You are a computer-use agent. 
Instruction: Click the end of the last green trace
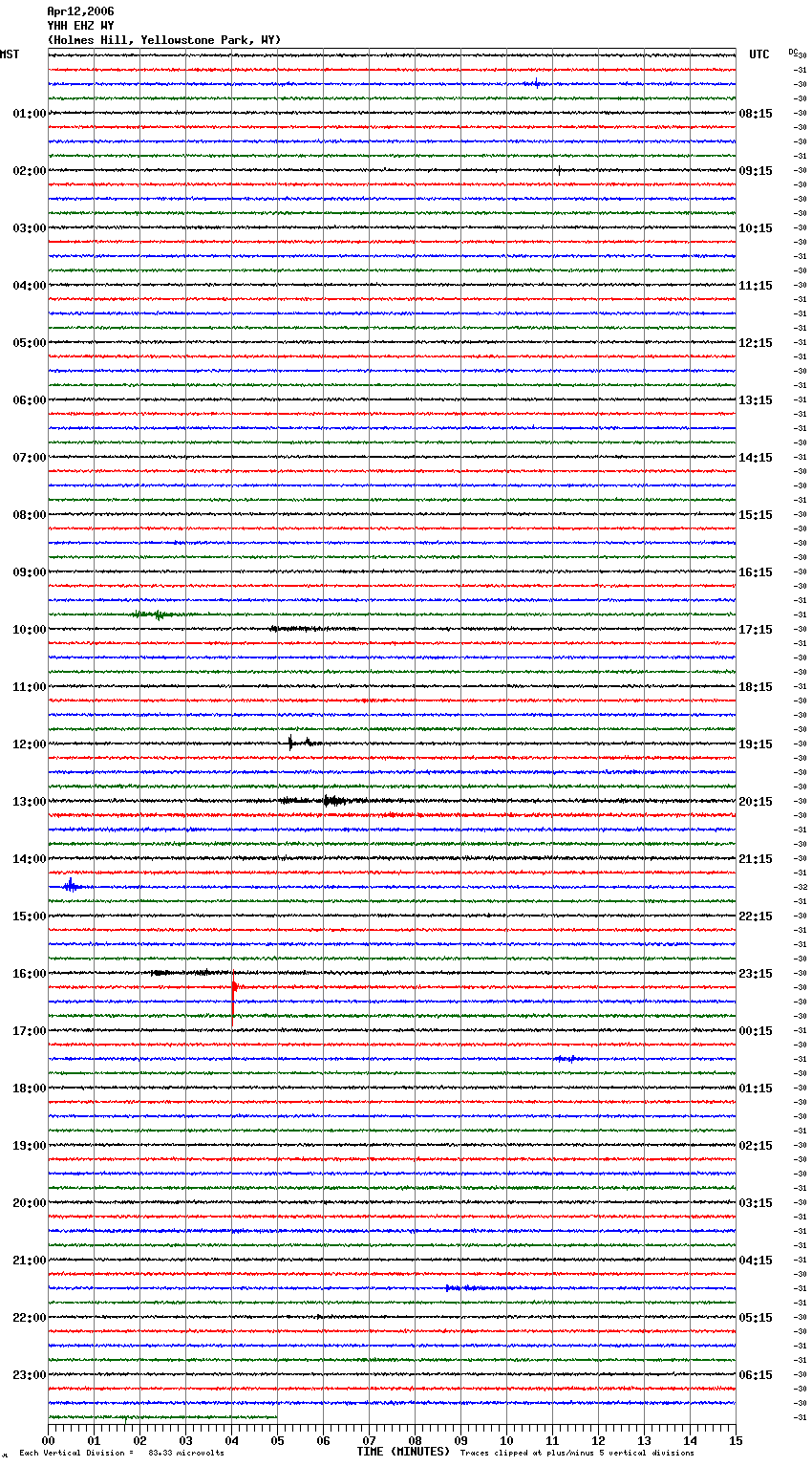click(276, 1417)
